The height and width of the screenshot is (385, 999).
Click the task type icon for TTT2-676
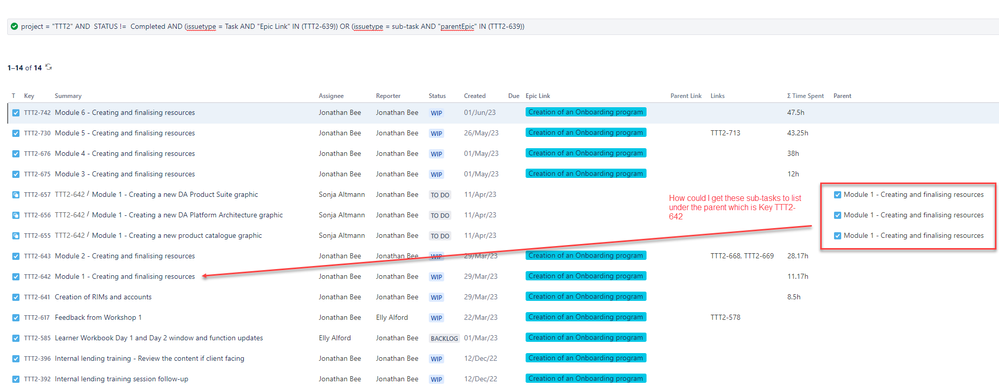click(x=16, y=154)
